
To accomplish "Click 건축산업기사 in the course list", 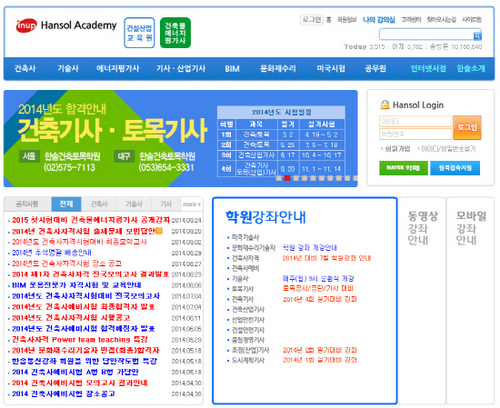I will point(248,310).
